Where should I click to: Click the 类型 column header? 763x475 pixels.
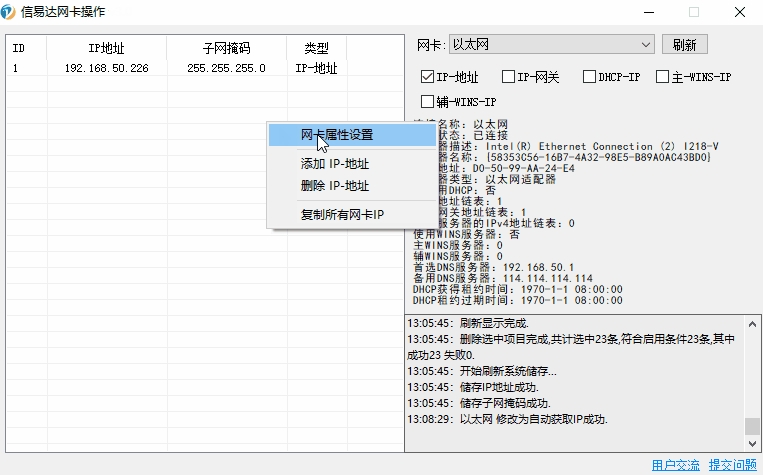tap(316, 48)
